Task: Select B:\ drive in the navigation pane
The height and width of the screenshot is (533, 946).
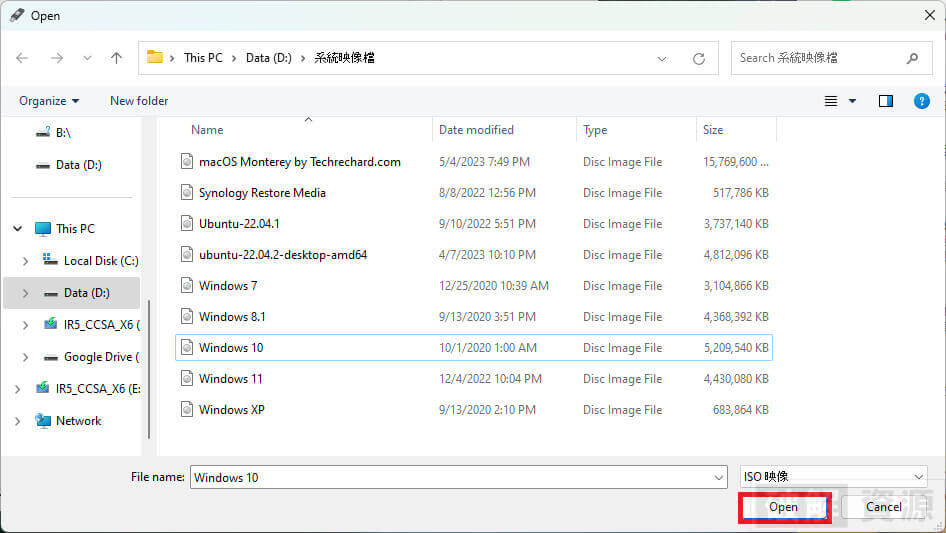Action: (x=63, y=133)
